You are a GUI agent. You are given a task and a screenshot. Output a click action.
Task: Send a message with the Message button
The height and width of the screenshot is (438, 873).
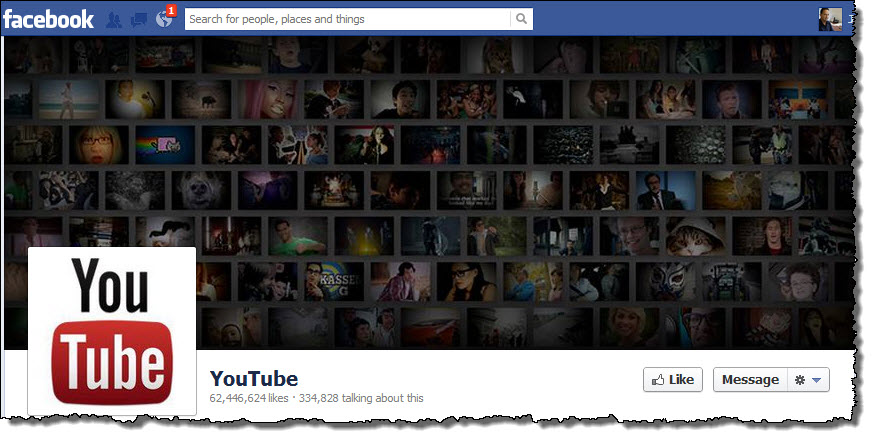point(750,380)
